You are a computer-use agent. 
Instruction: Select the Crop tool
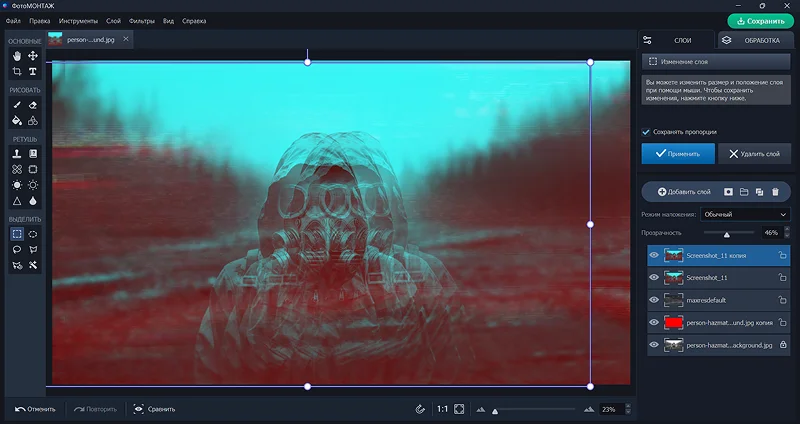17,71
